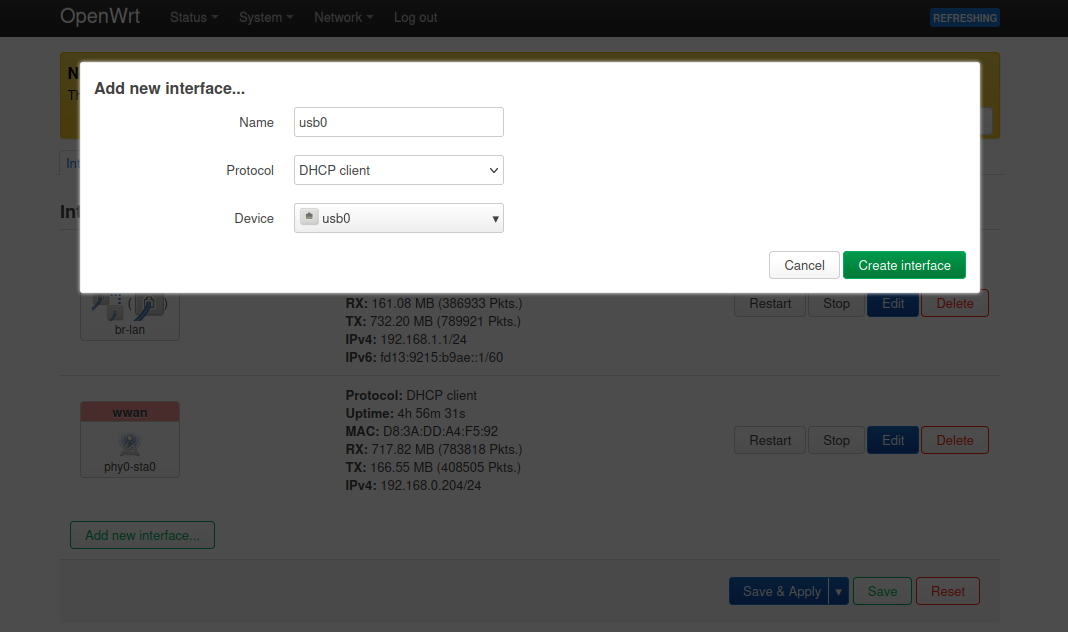1068x632 pixels.
Task: Click the device icon beside usb0 in Device selector
Action: 308,217
